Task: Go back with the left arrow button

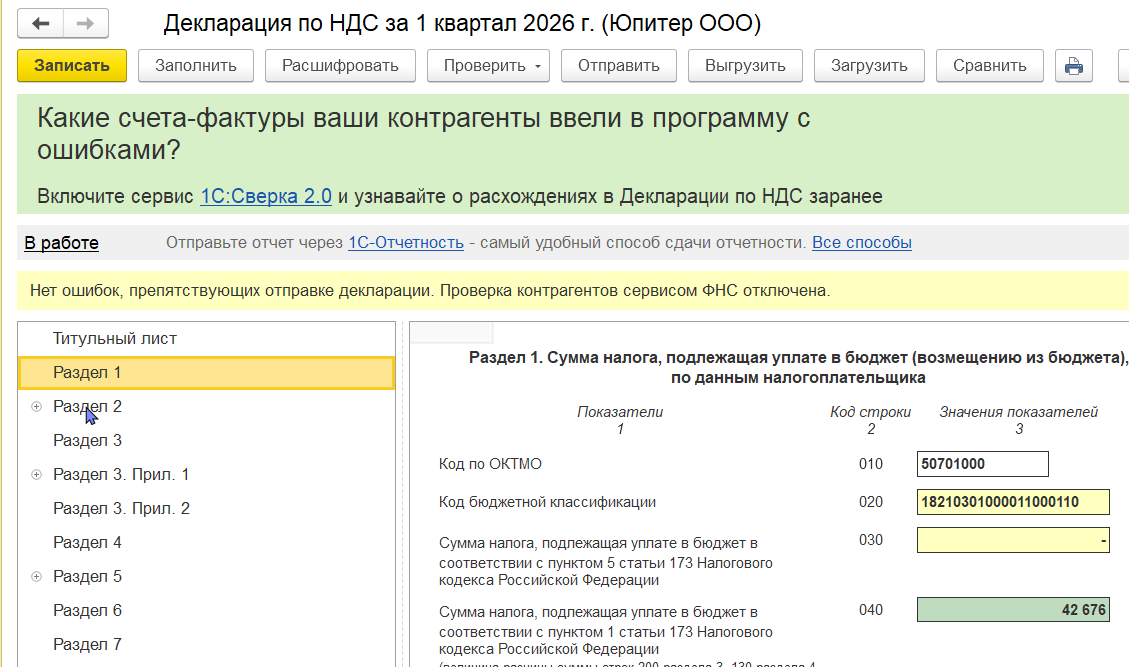Action: click(x=41, y=24)
